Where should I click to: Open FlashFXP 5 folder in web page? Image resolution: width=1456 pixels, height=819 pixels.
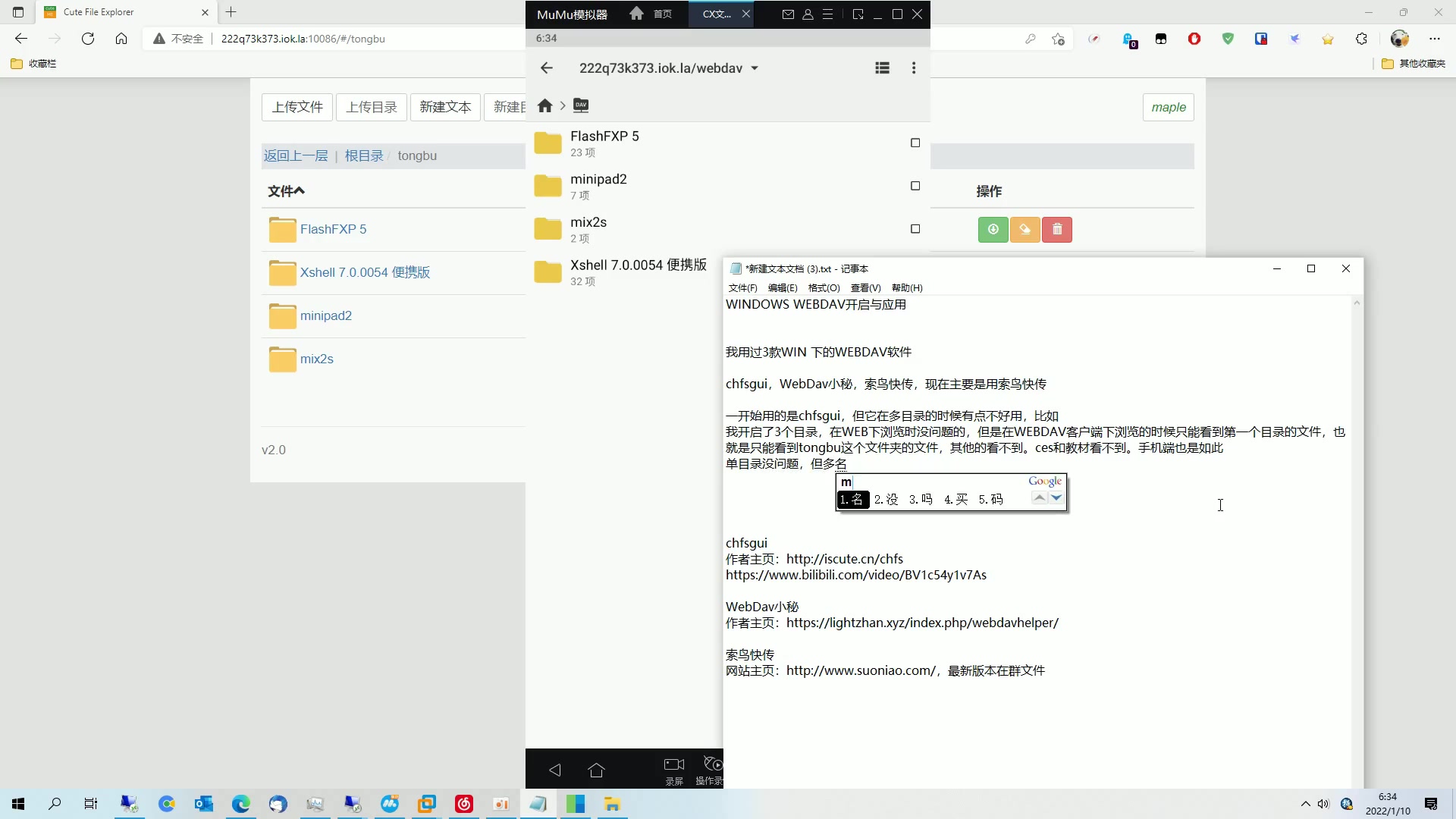[x=333, y=229]
